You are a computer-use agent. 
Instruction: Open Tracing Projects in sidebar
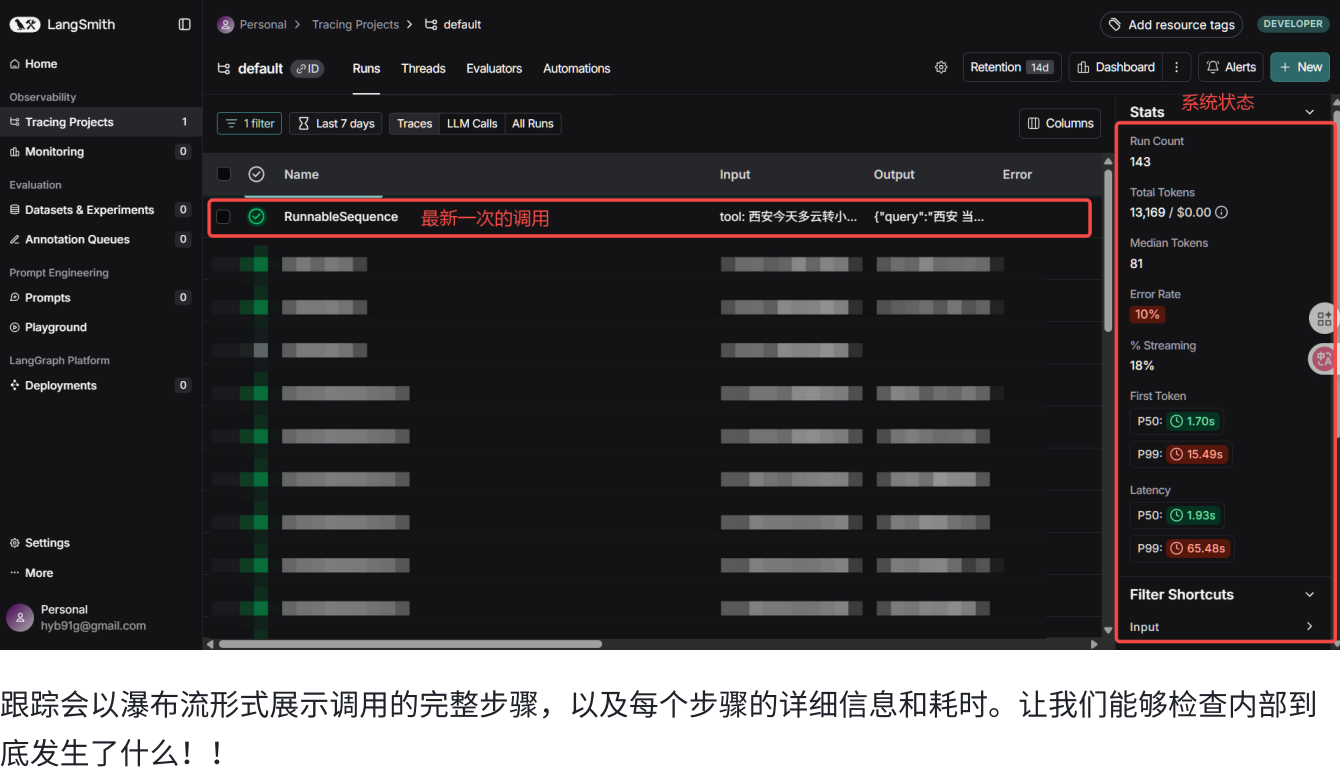[x=100, y=122]
